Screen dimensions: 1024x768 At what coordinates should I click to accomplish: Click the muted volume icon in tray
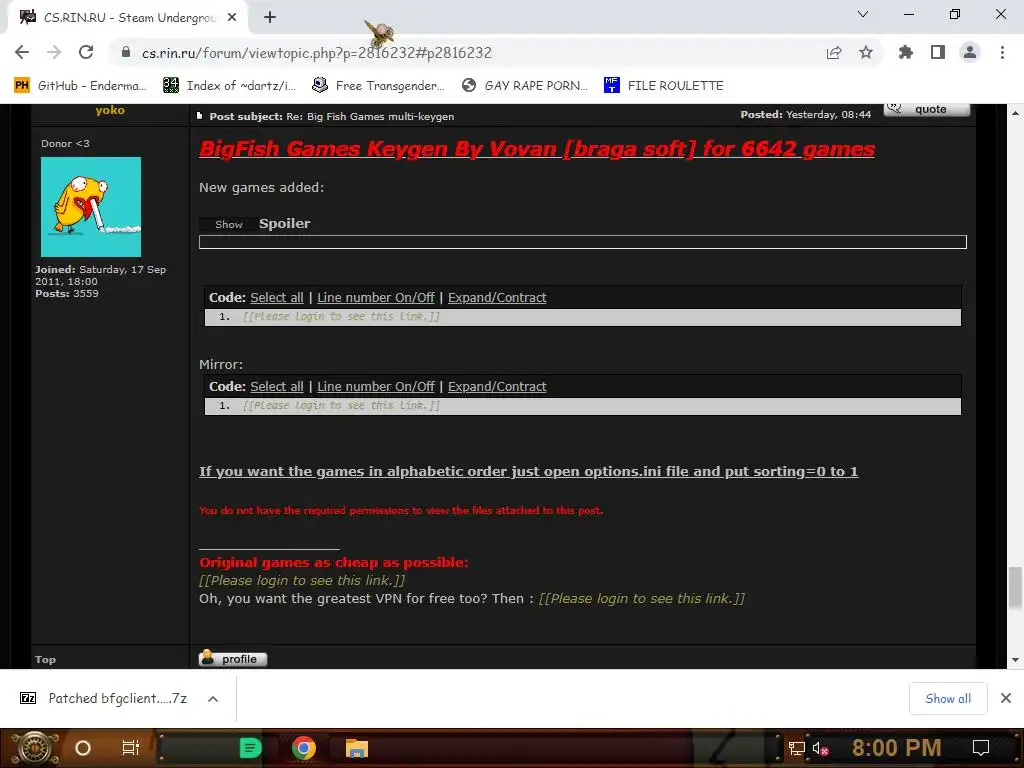[821, 748]
